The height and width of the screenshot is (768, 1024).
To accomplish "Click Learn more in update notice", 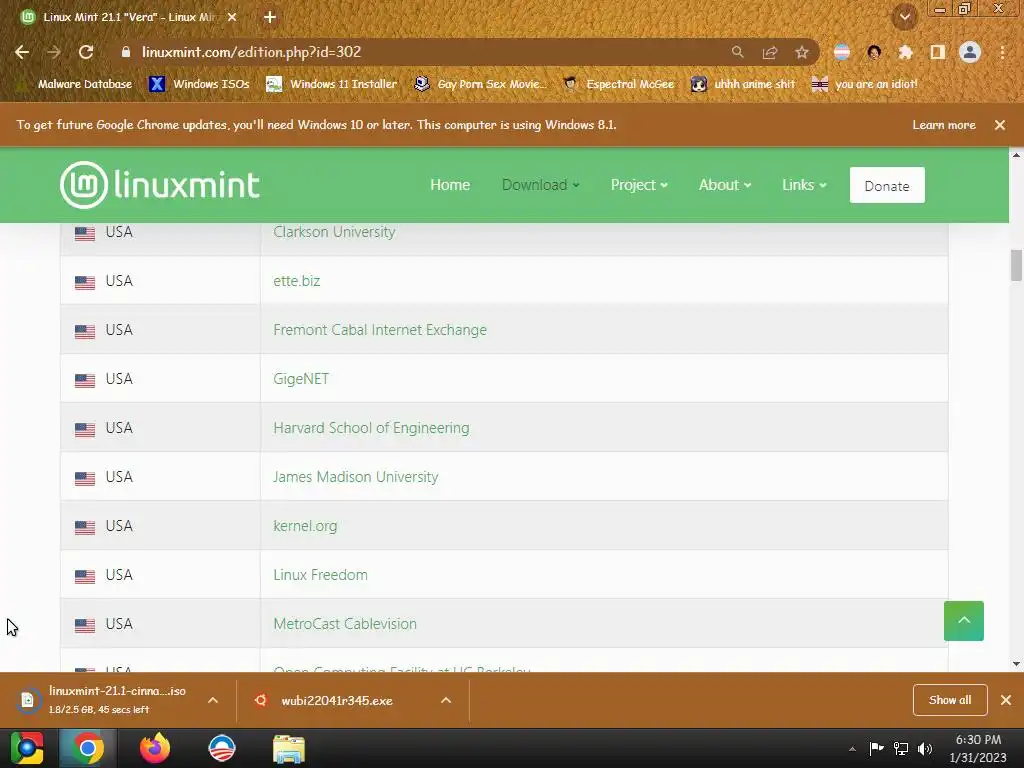I will coord(944,125).
